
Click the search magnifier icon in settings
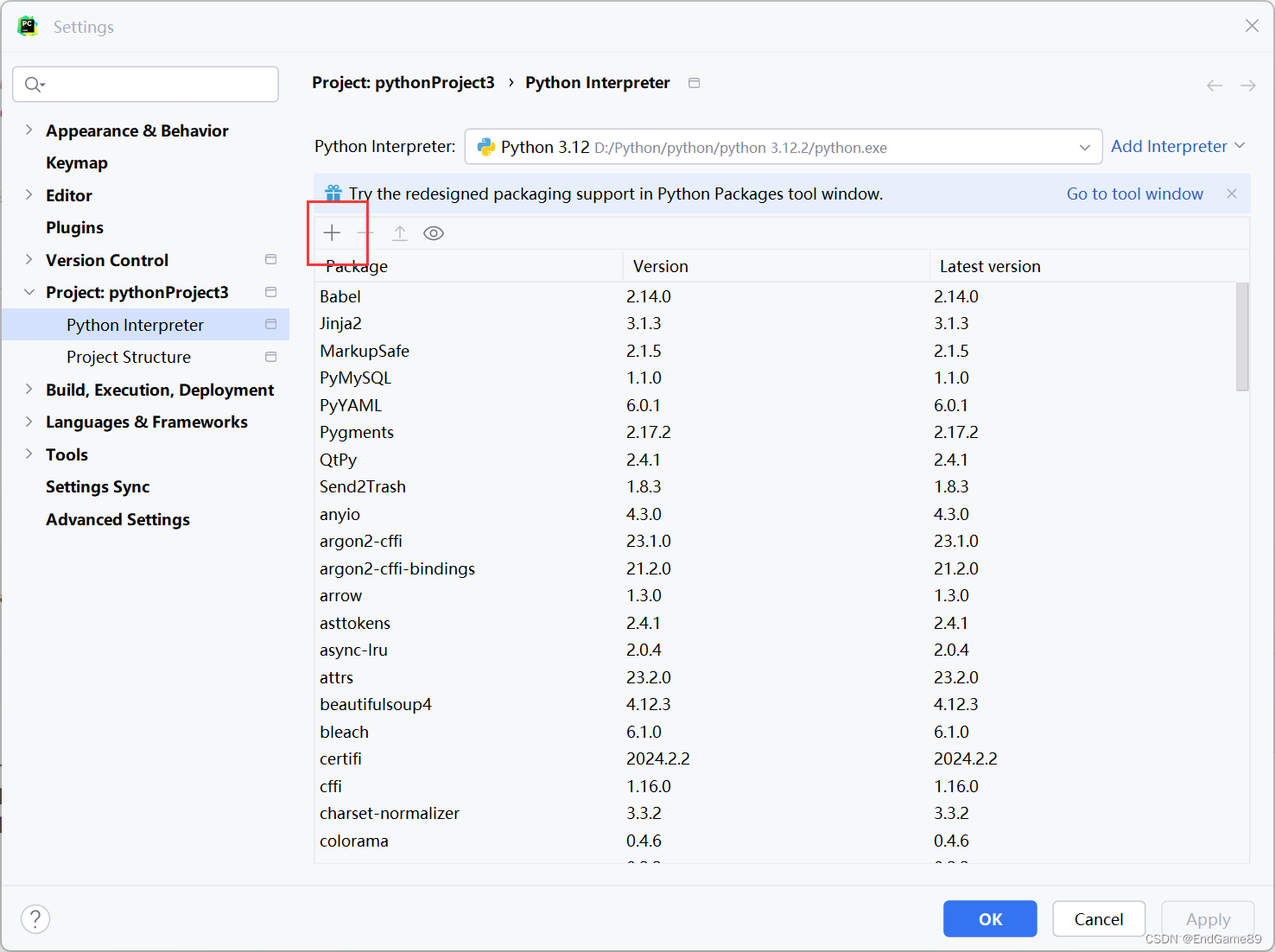[x=34, y=84]
